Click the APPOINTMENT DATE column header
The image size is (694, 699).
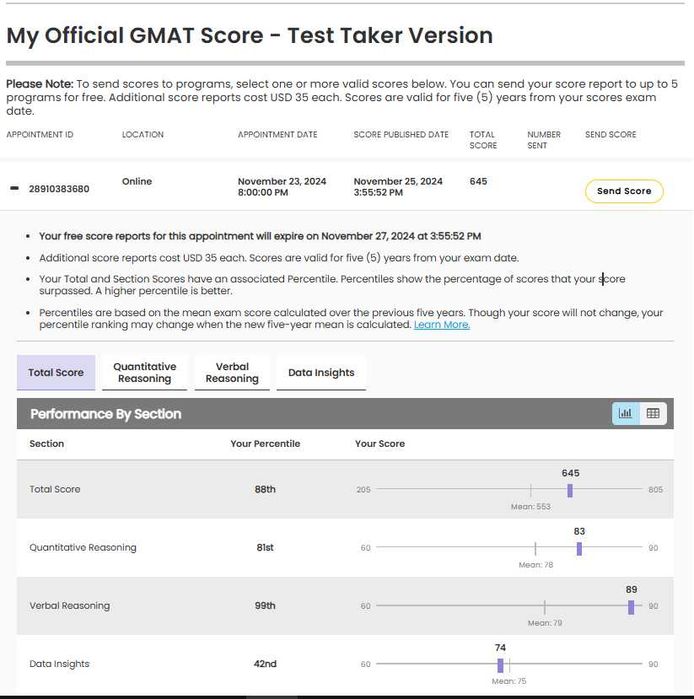(x=278, y=135)
